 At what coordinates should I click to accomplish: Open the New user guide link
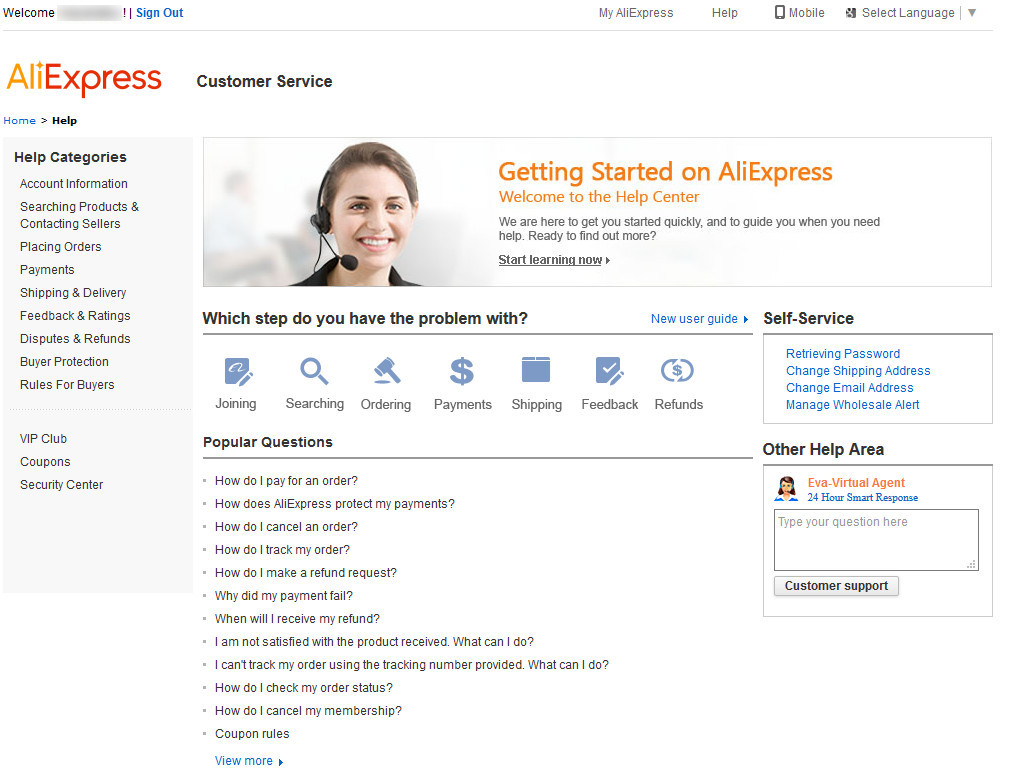tap(699, 319)
